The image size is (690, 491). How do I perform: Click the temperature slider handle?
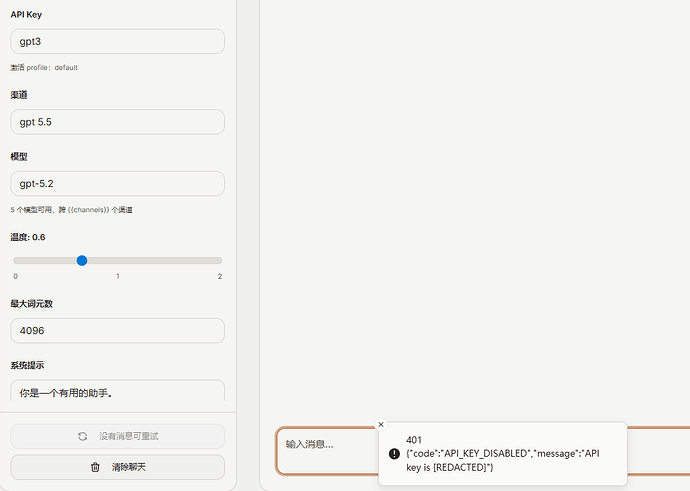[82, 260]
